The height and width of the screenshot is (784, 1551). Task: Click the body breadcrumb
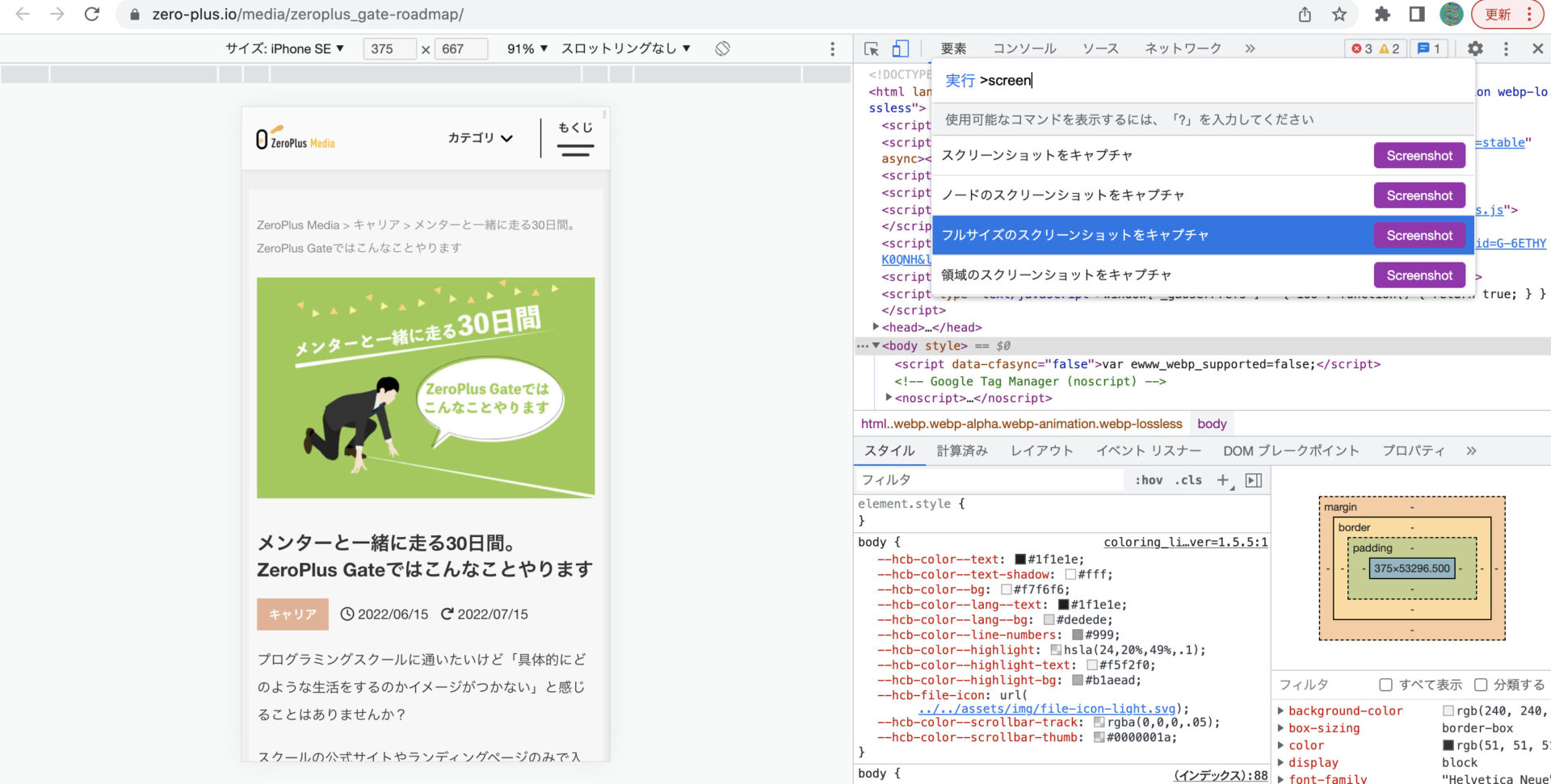coord(1212,423)
